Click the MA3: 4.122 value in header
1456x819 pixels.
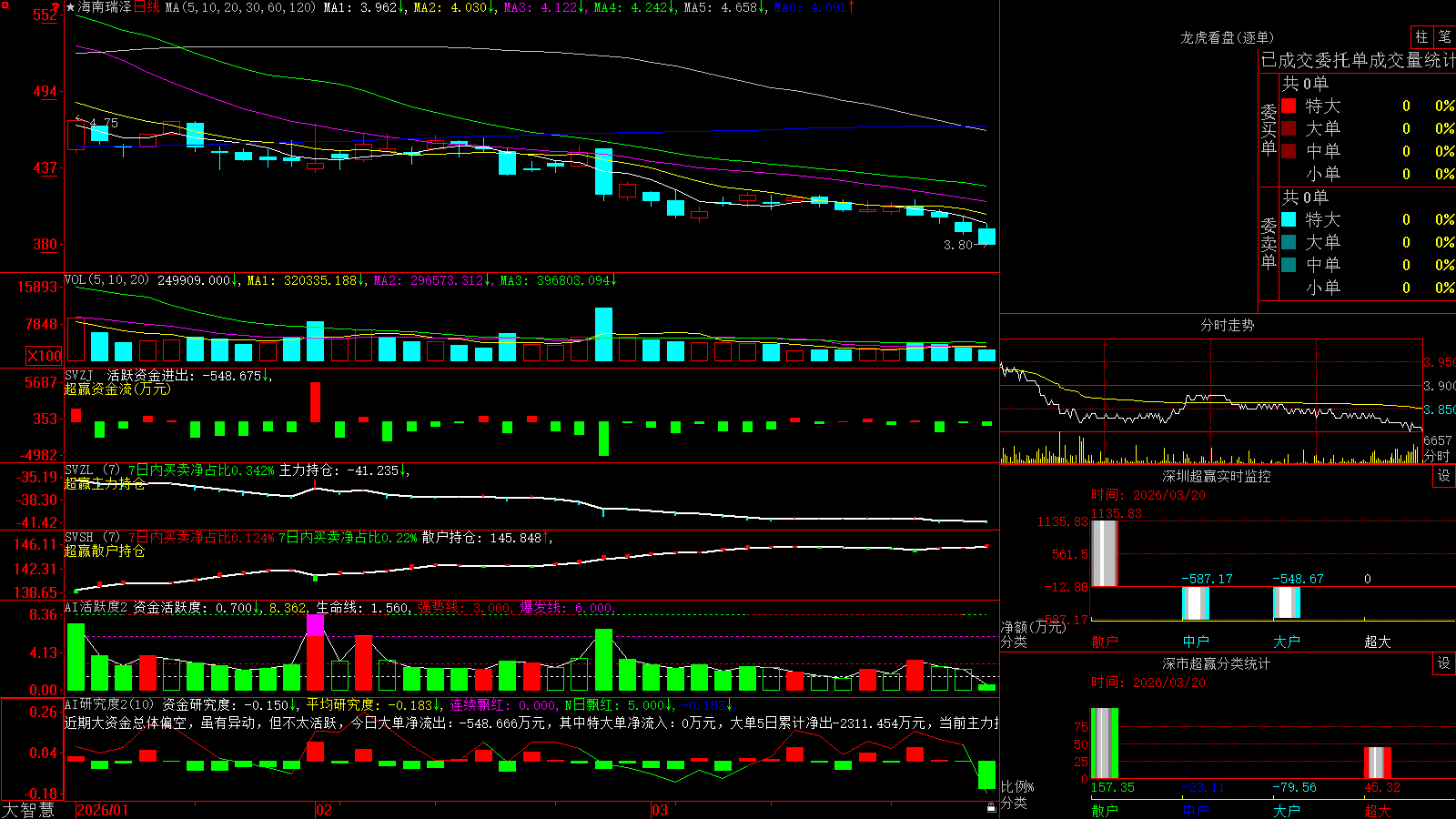point(545,7)
